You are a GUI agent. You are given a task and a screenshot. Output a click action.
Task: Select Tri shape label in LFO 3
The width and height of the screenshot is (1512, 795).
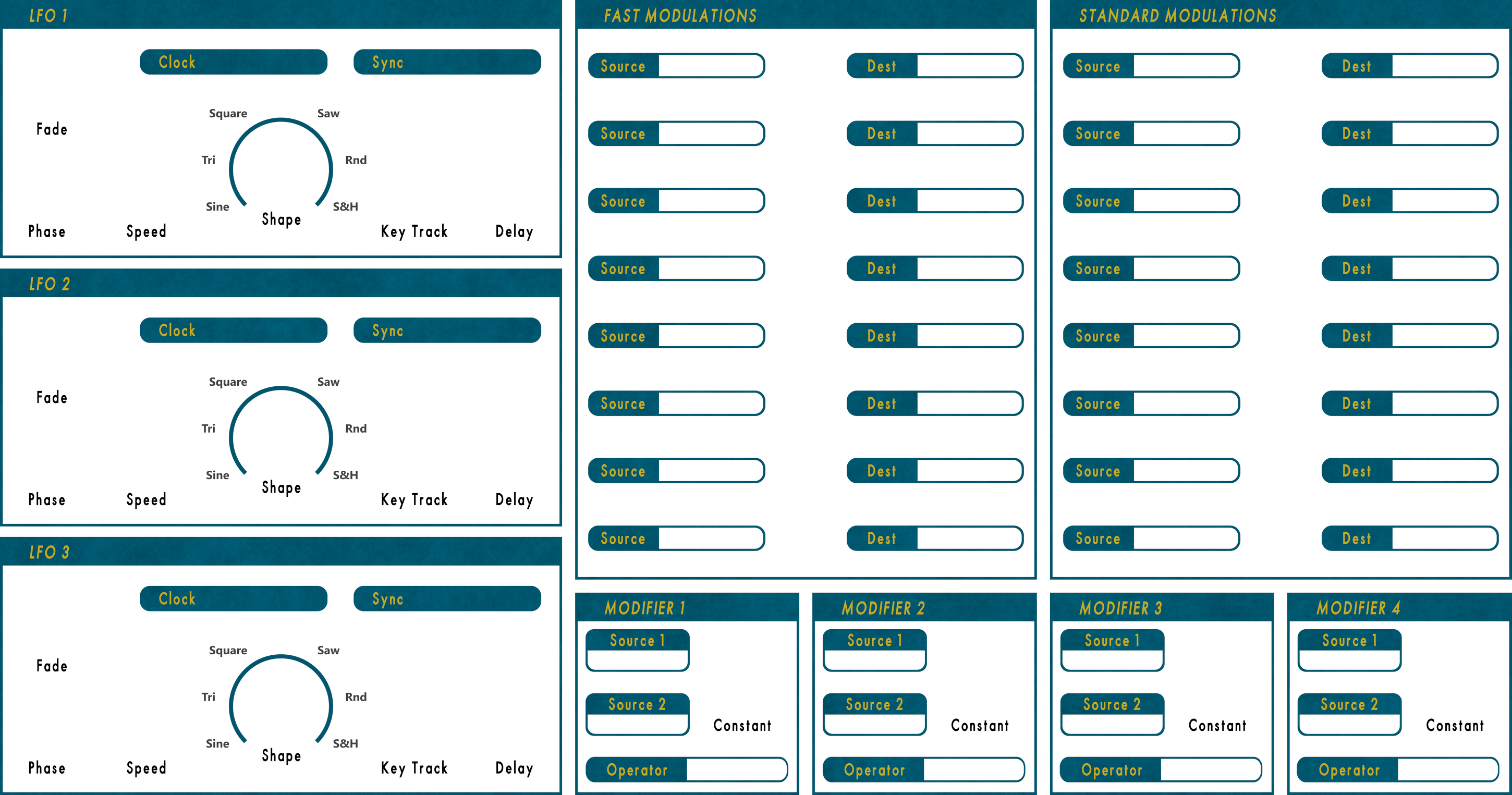209,697
